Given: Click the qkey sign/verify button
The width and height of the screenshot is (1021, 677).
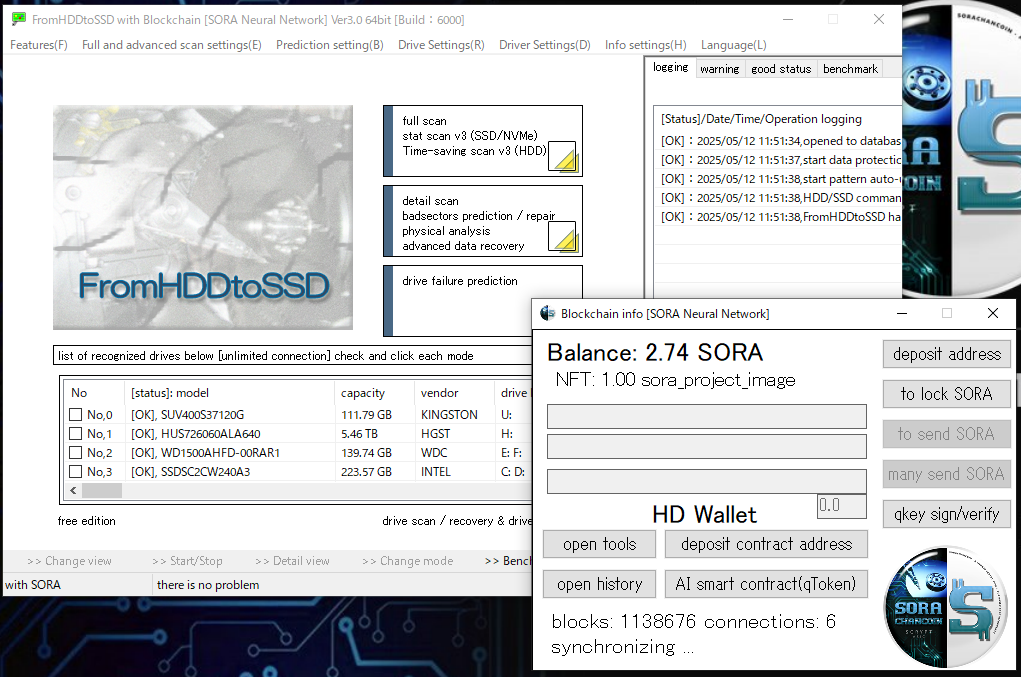Looking at the screenshot, I should (947, 514).
